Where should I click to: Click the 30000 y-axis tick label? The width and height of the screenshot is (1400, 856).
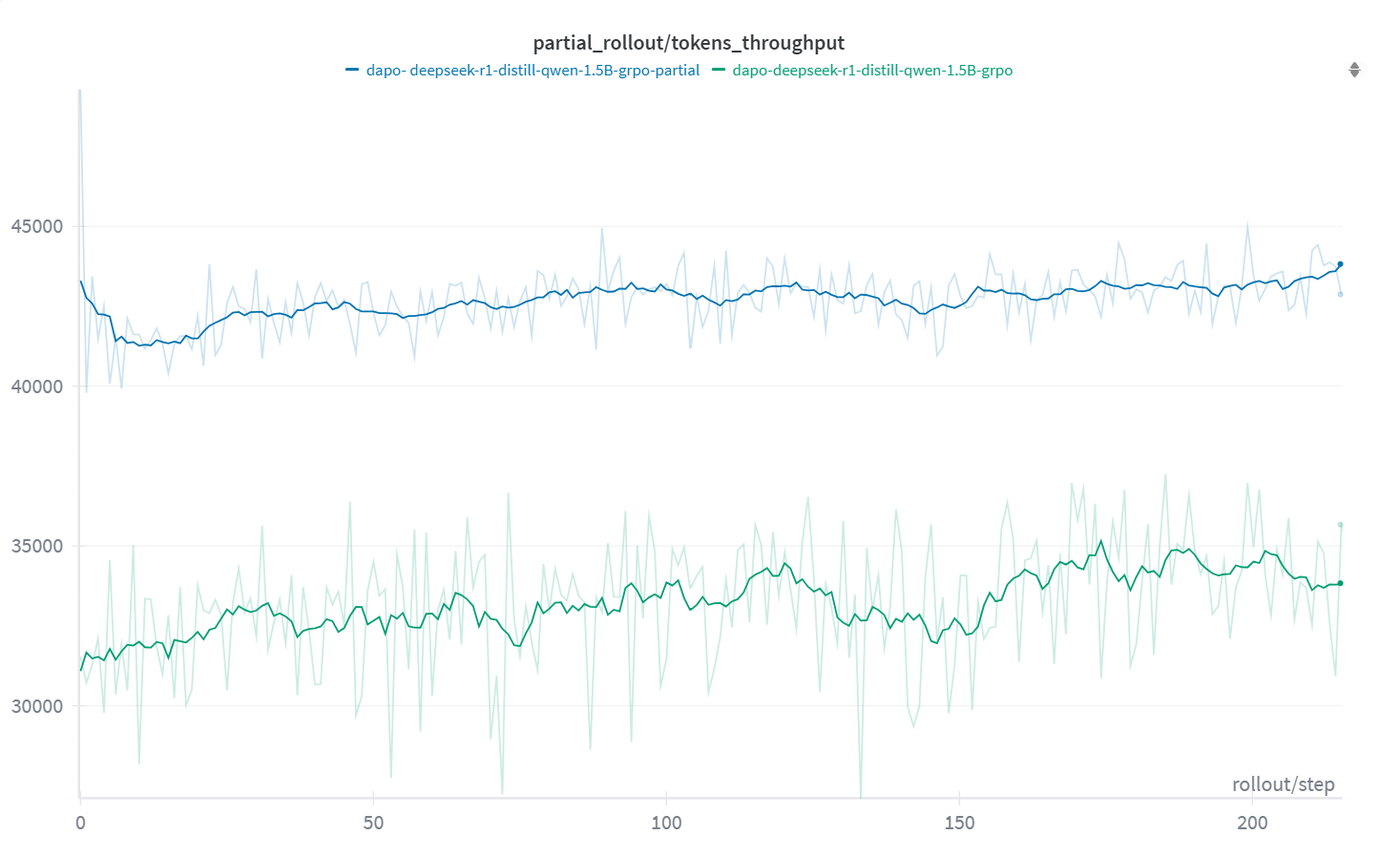[37, 706]
